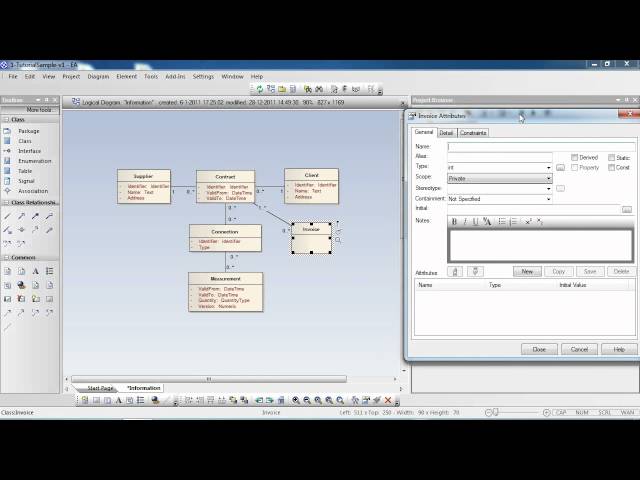640x480 pixels.
Task: Click the Help button in dialog
Action: pos(619,349)
